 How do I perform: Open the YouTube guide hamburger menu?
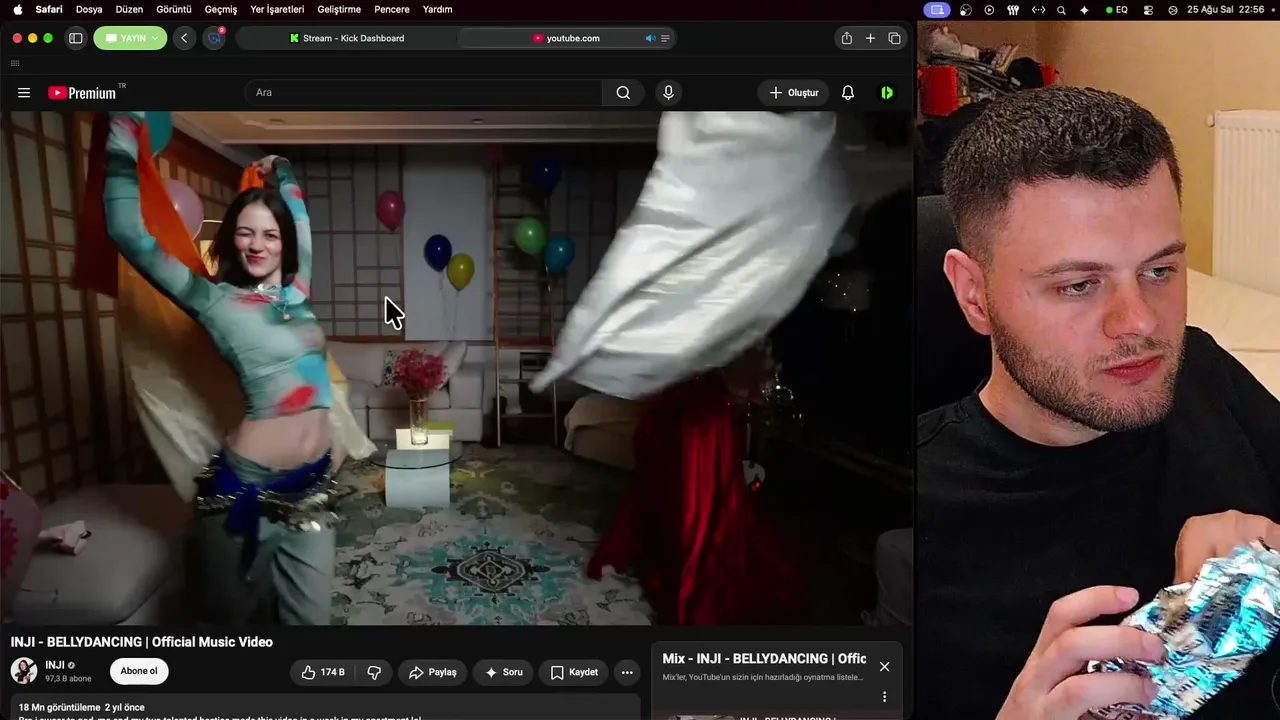[24, 93]
